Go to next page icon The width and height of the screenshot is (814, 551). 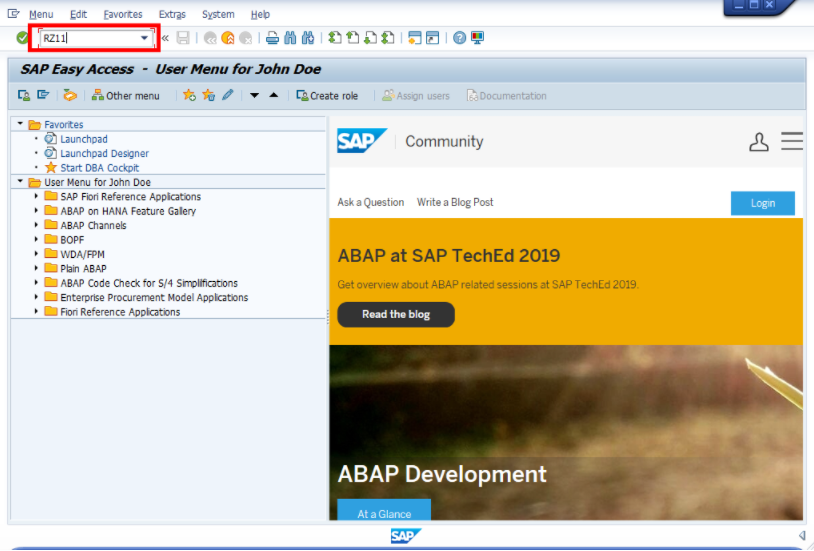(370, 38)
